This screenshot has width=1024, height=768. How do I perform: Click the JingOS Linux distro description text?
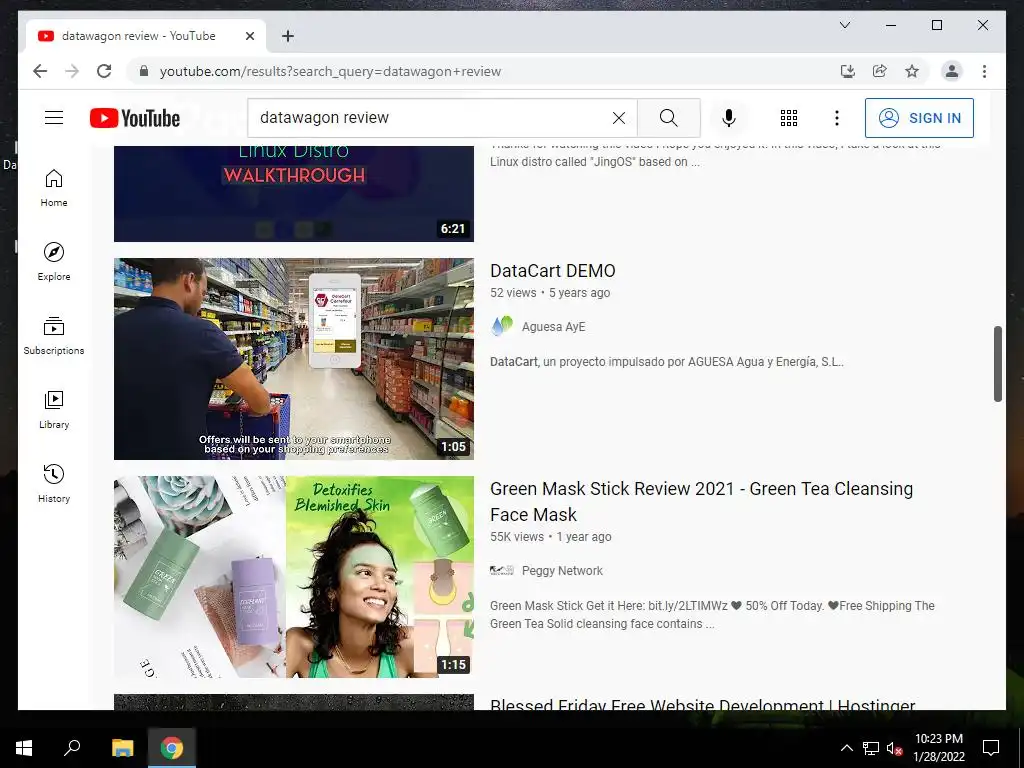click(x=715, y=155)
